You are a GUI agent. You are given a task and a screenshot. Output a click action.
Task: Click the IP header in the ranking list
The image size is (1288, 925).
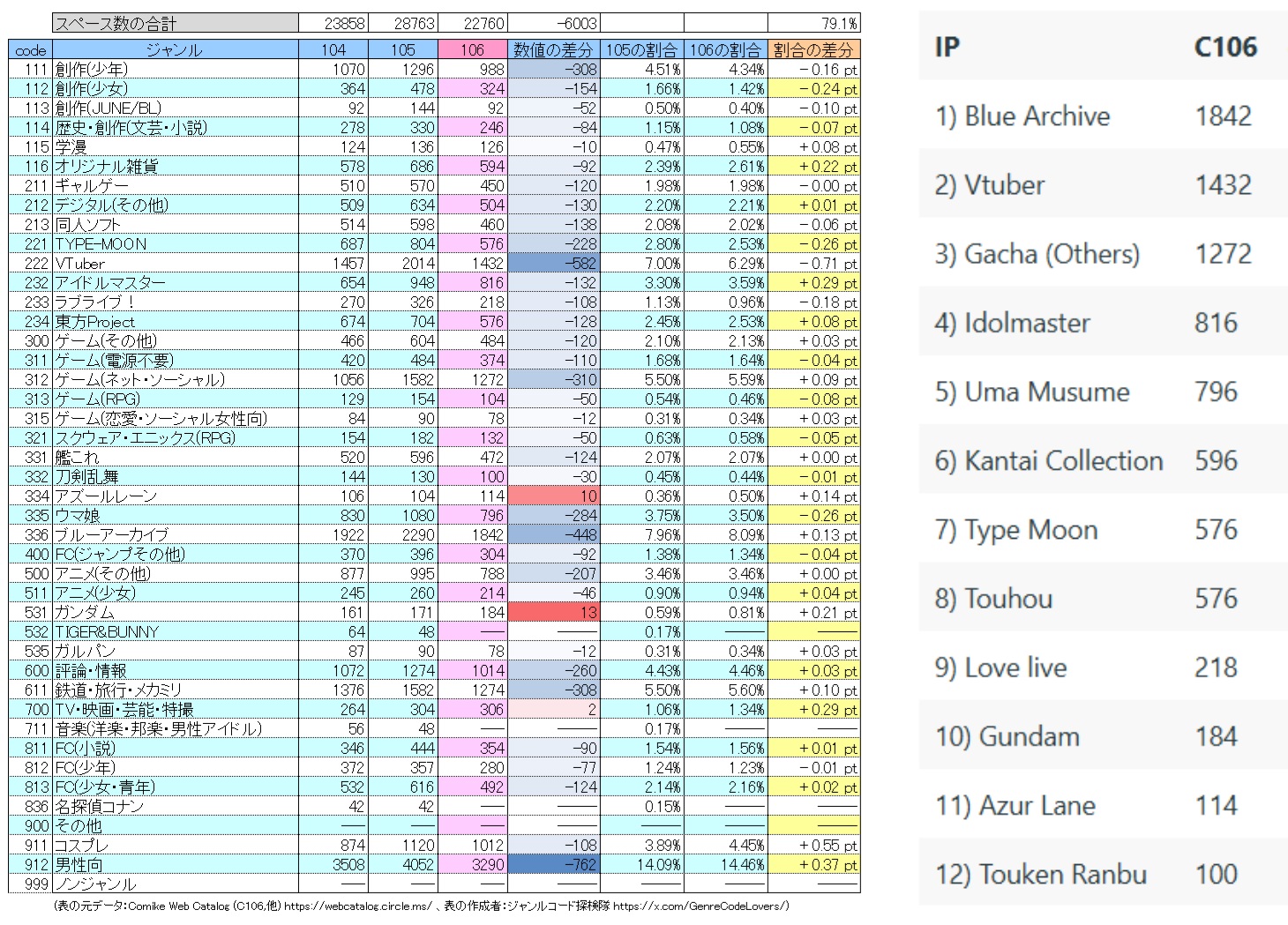[947, 47]
